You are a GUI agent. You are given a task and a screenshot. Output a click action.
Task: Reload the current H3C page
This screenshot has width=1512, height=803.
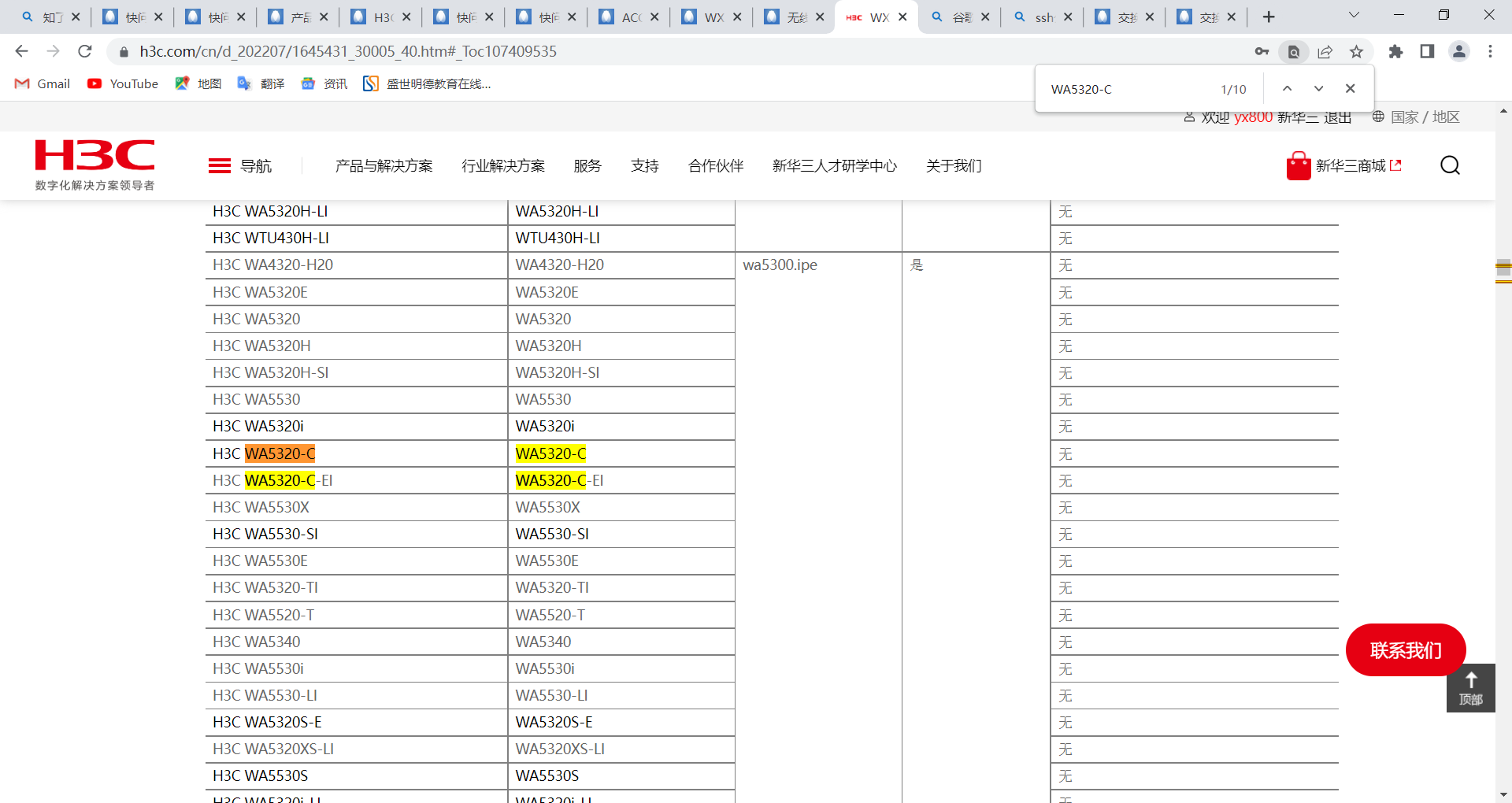85,51
